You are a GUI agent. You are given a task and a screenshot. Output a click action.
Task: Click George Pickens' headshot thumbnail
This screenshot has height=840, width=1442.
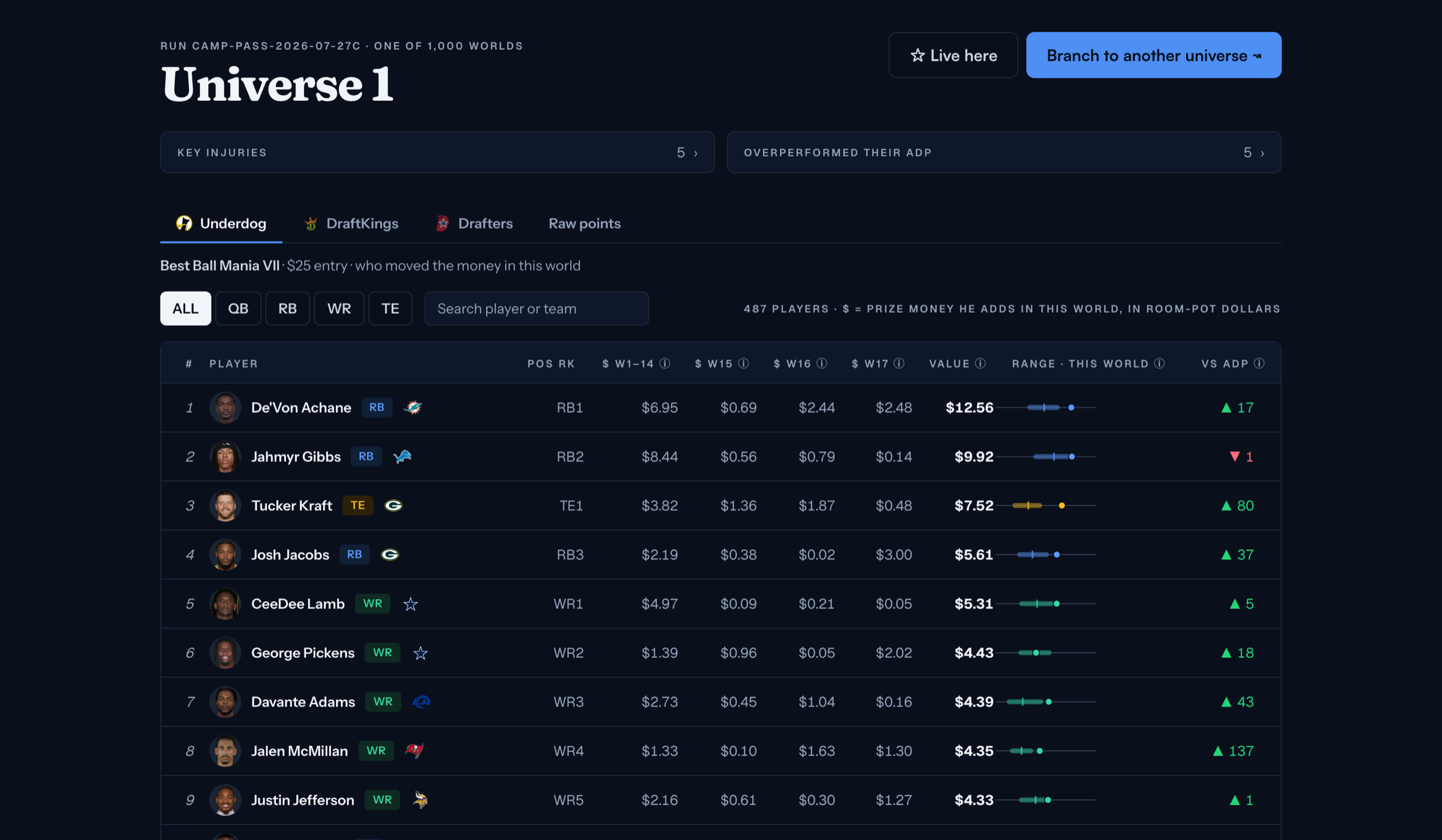point(225,653)
